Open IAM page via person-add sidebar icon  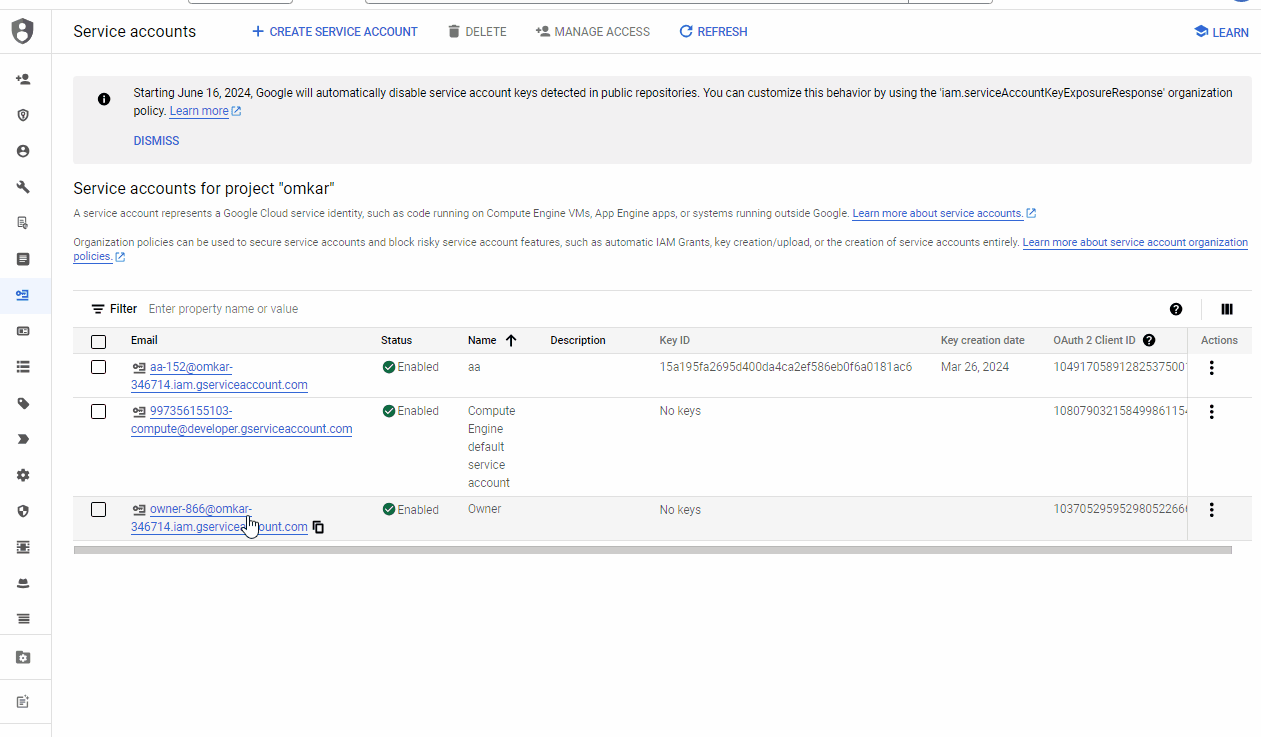(x=23, y=79)
